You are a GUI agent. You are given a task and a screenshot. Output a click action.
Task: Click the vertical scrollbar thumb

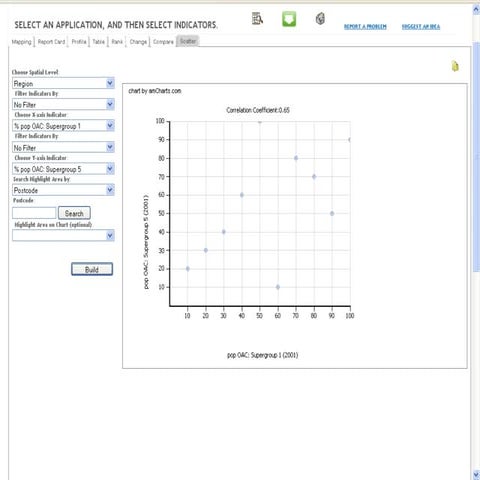point(476,157)
